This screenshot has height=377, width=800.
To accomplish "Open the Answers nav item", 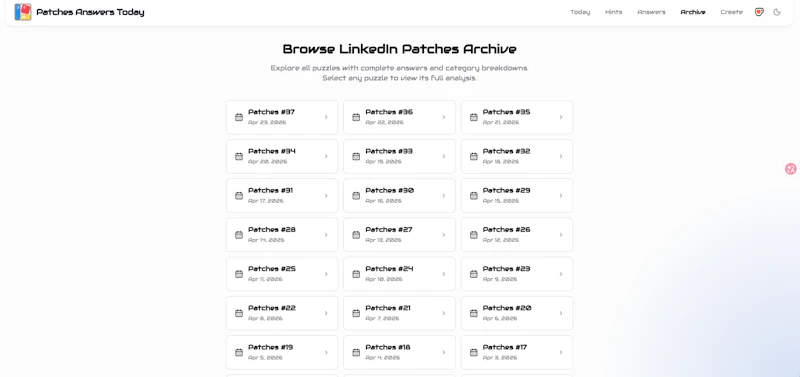I will pos(652,12).
